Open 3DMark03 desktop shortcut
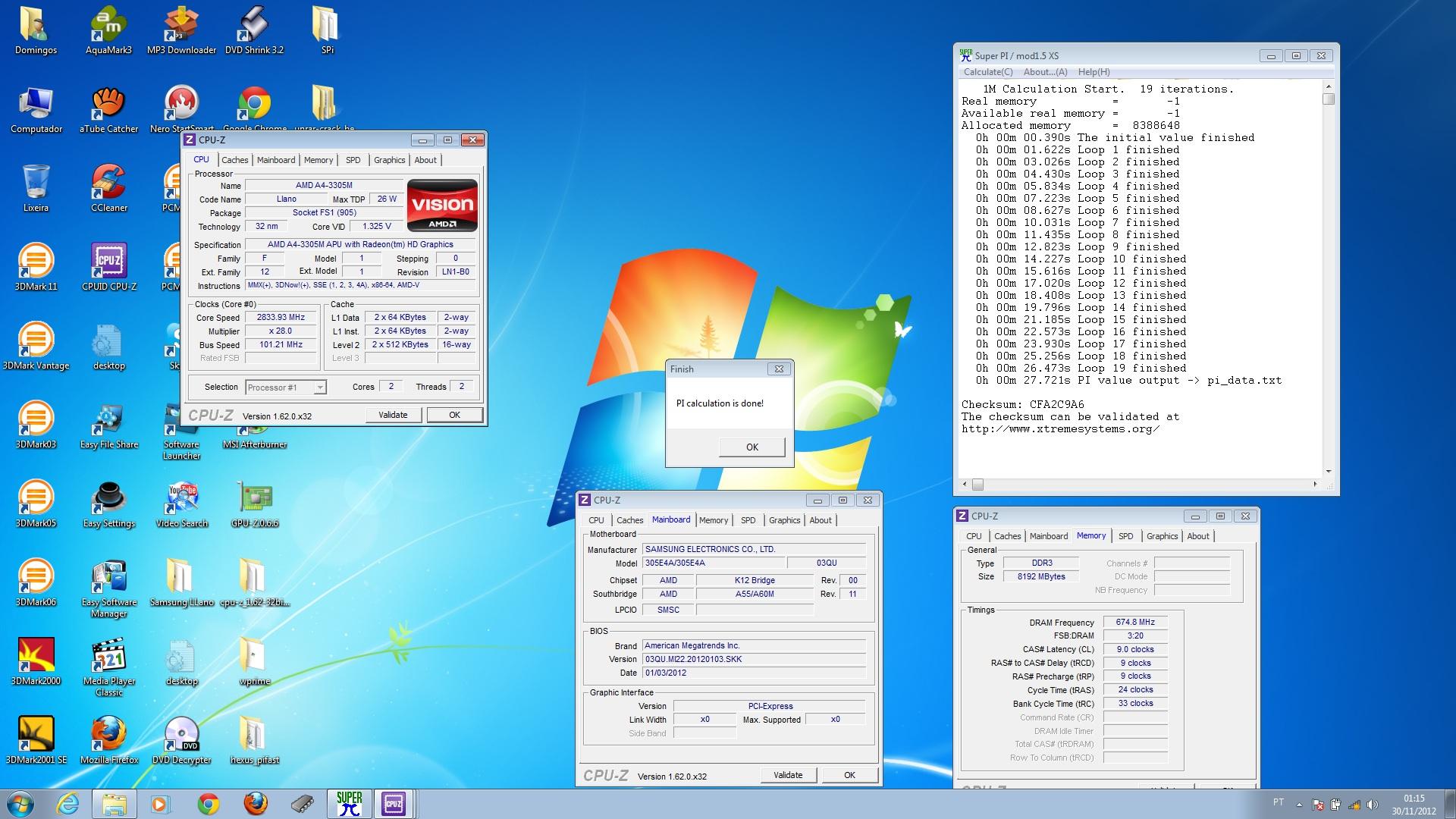 coord(36,425)
